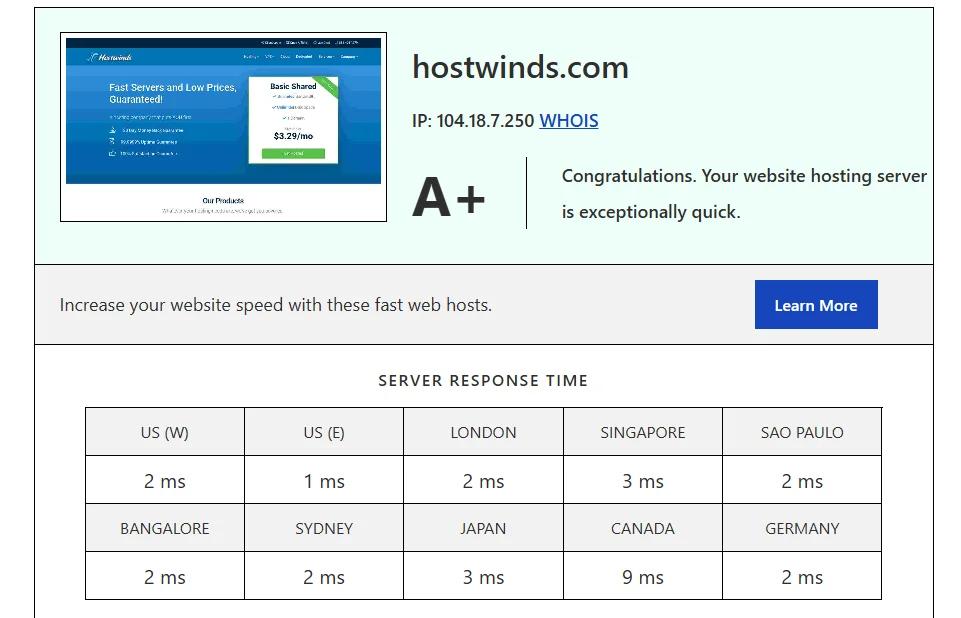Click the A+ grade rating

(449, 197)
